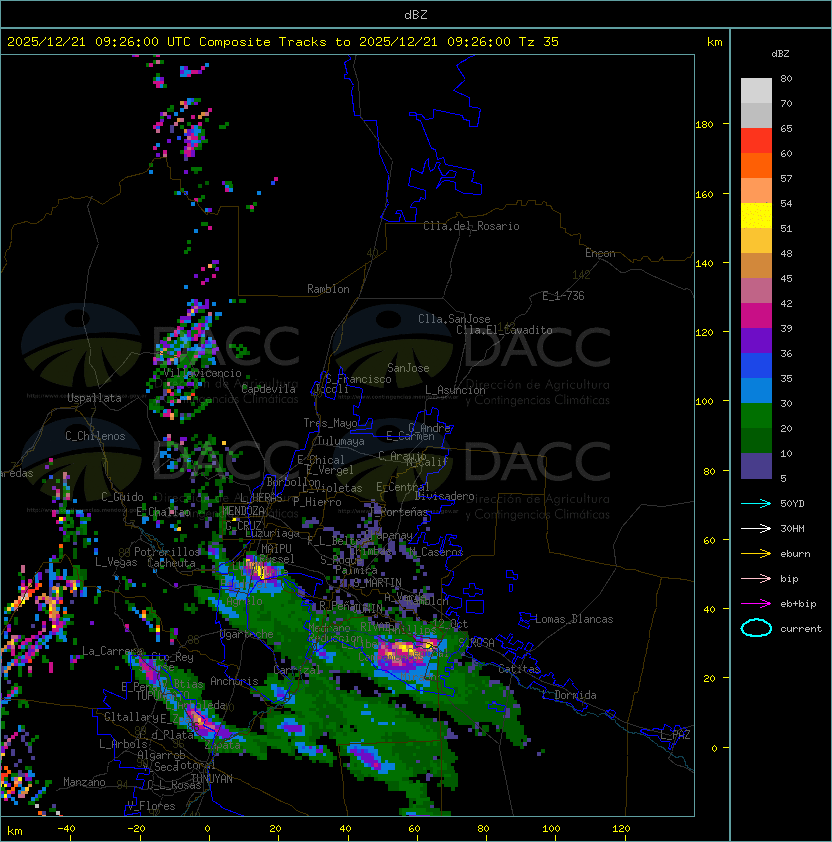This screenshot has width=832, height=842.
Task: Select the Anchoris place label
Action: point(234,681)
